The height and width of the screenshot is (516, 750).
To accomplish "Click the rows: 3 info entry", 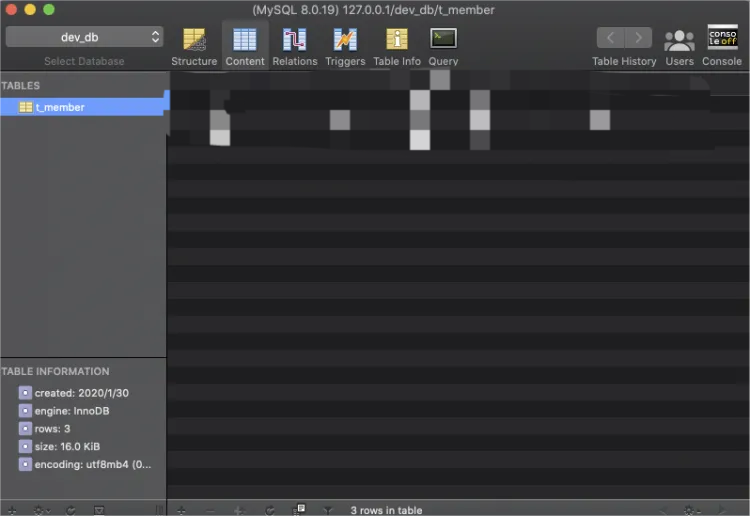I will click(52, 429).
